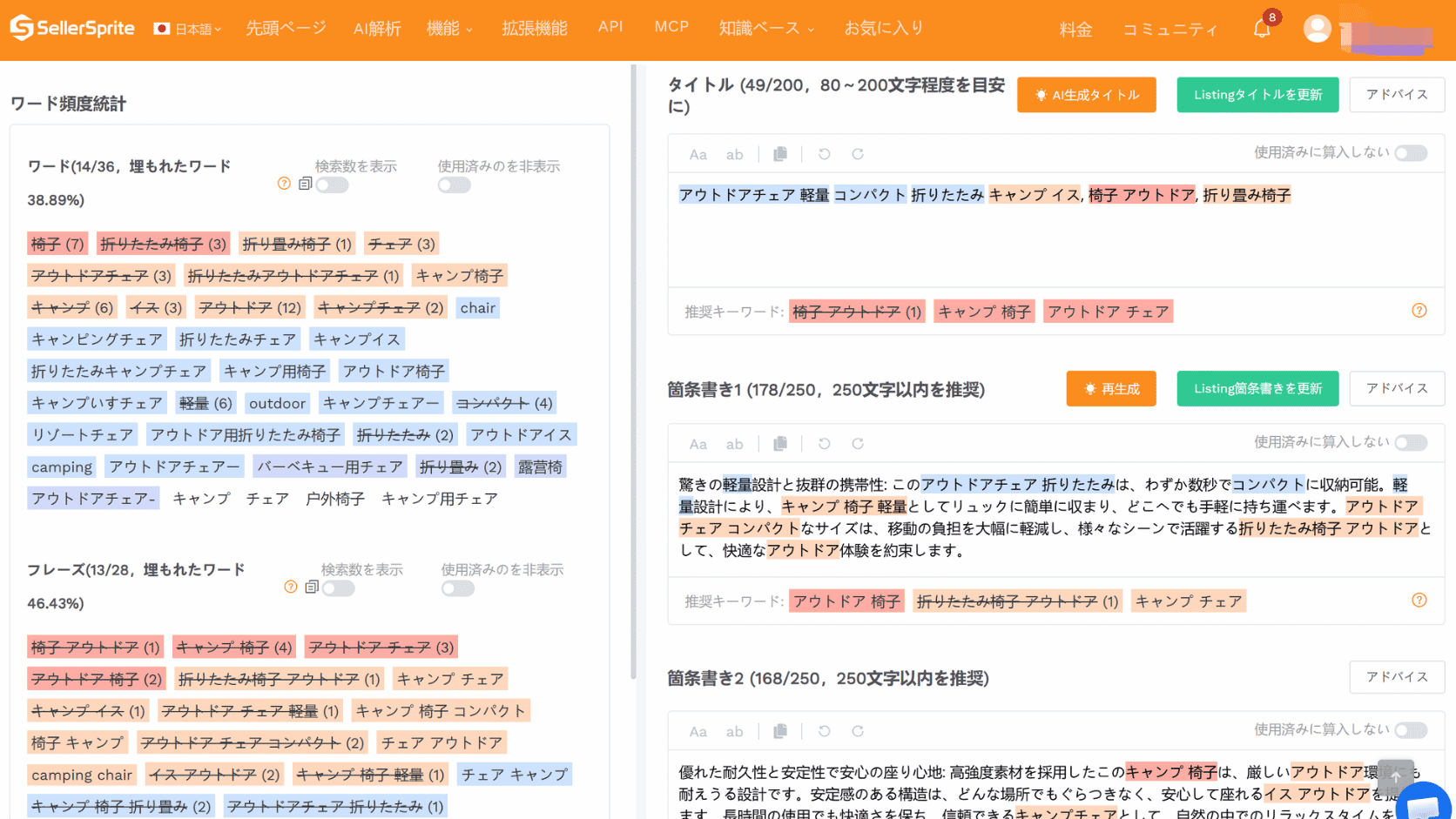Screen dimensions: 1456x819
Task: Redo in the 箇条書き1 editor toolbar
Action: (858, 444)
